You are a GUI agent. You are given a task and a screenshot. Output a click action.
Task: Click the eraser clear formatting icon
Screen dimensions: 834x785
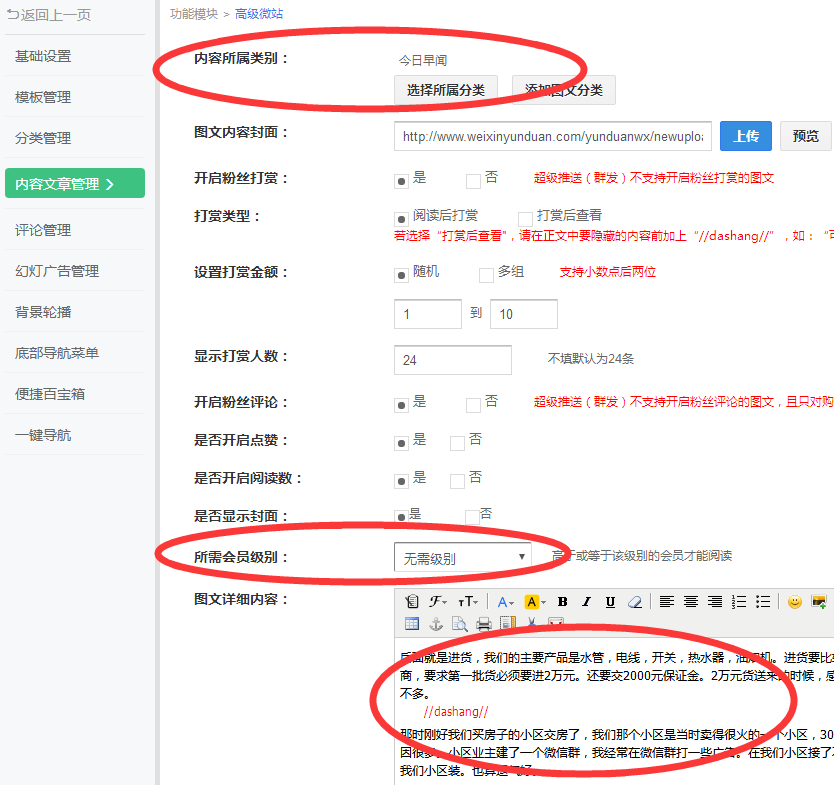(634, 602)
